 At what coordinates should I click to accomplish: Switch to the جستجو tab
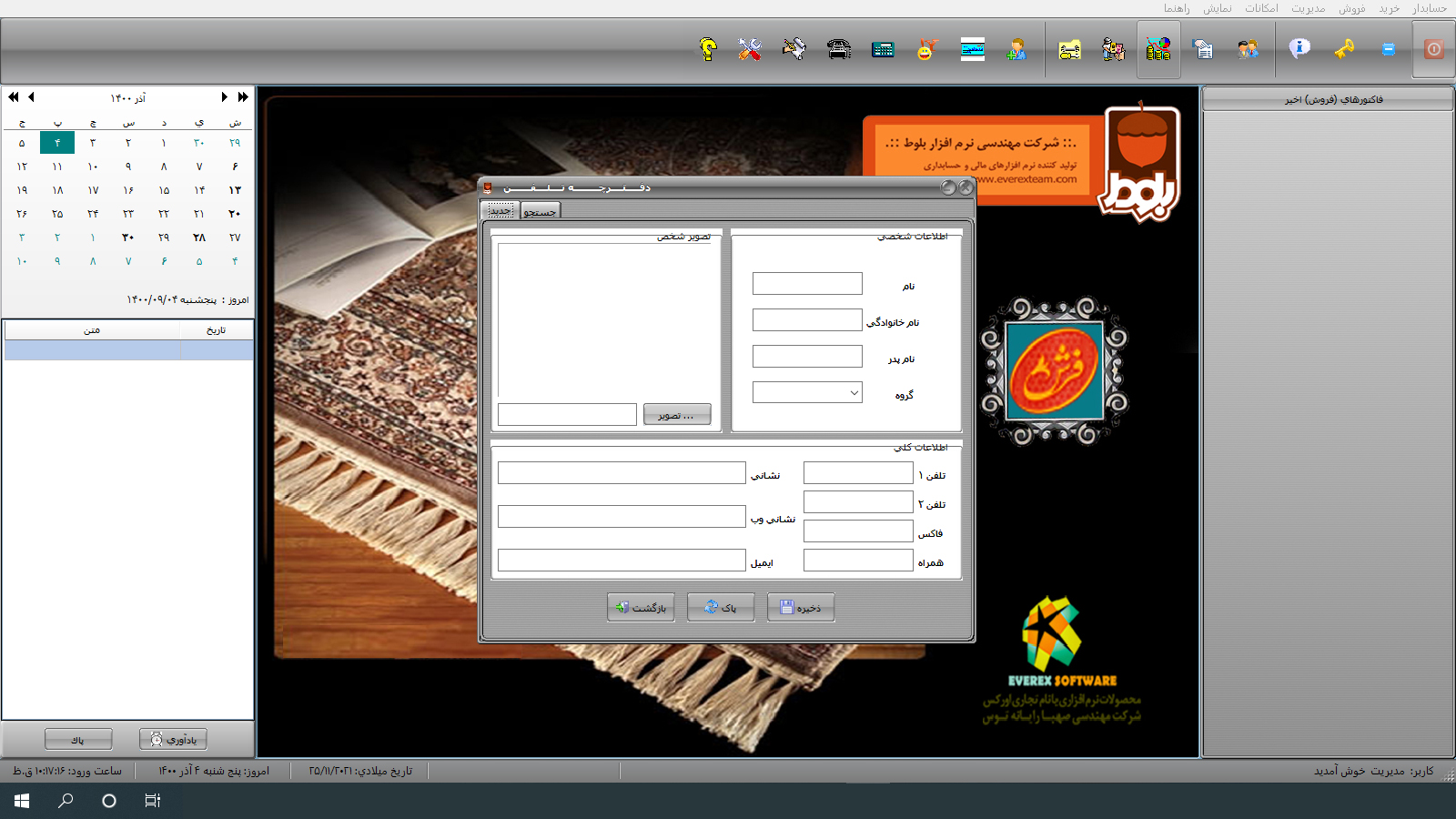tap(541, 211)
